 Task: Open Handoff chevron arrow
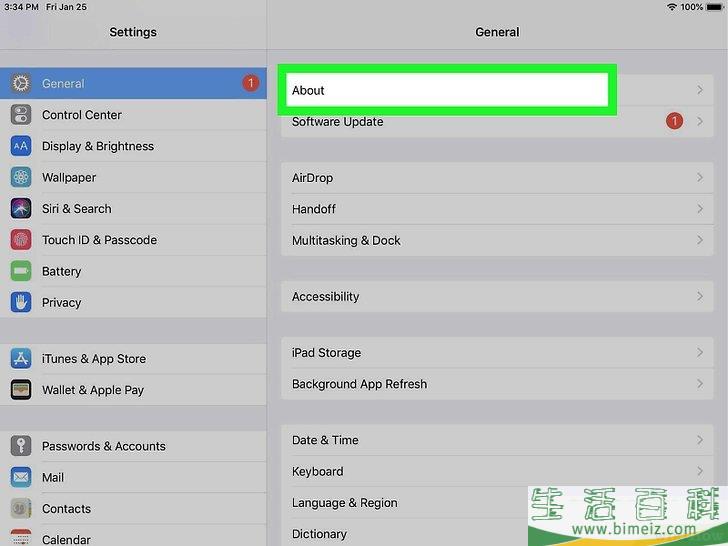coord(700,208)
